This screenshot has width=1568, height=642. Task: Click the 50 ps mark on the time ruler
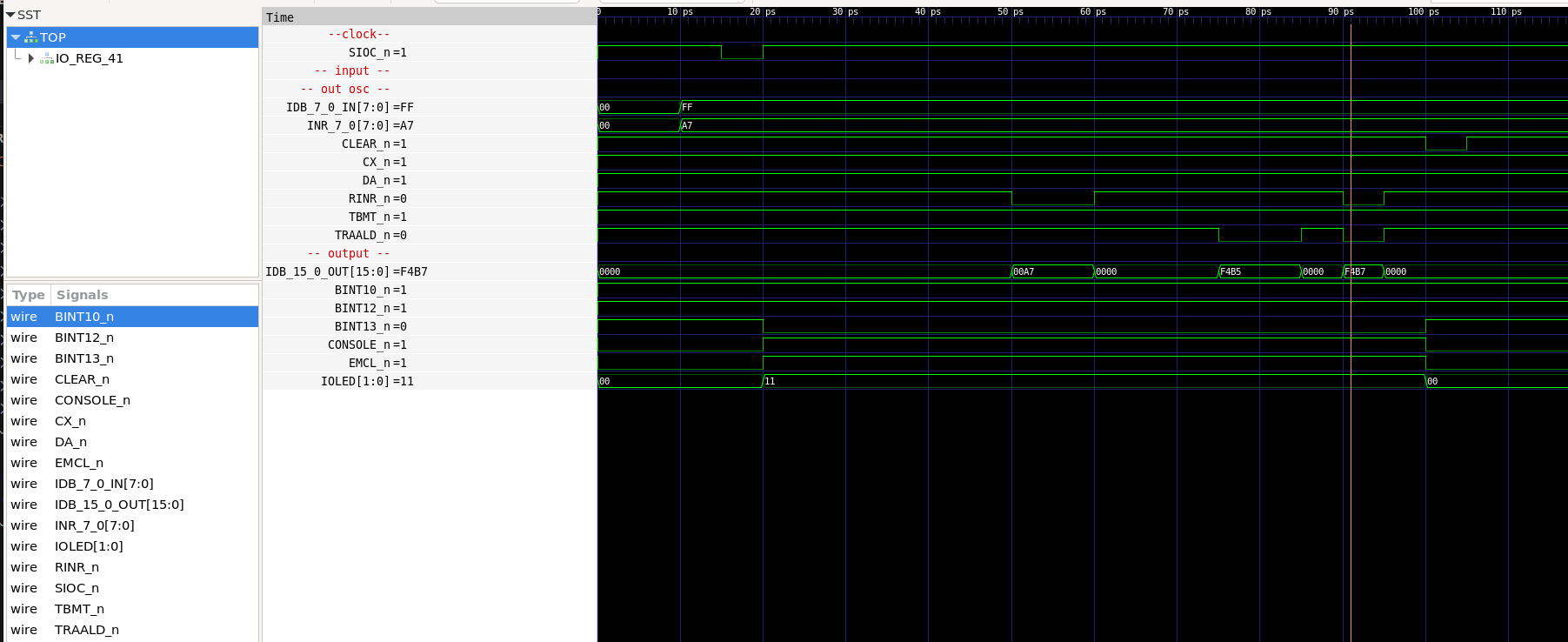[x=1011, y=12]
